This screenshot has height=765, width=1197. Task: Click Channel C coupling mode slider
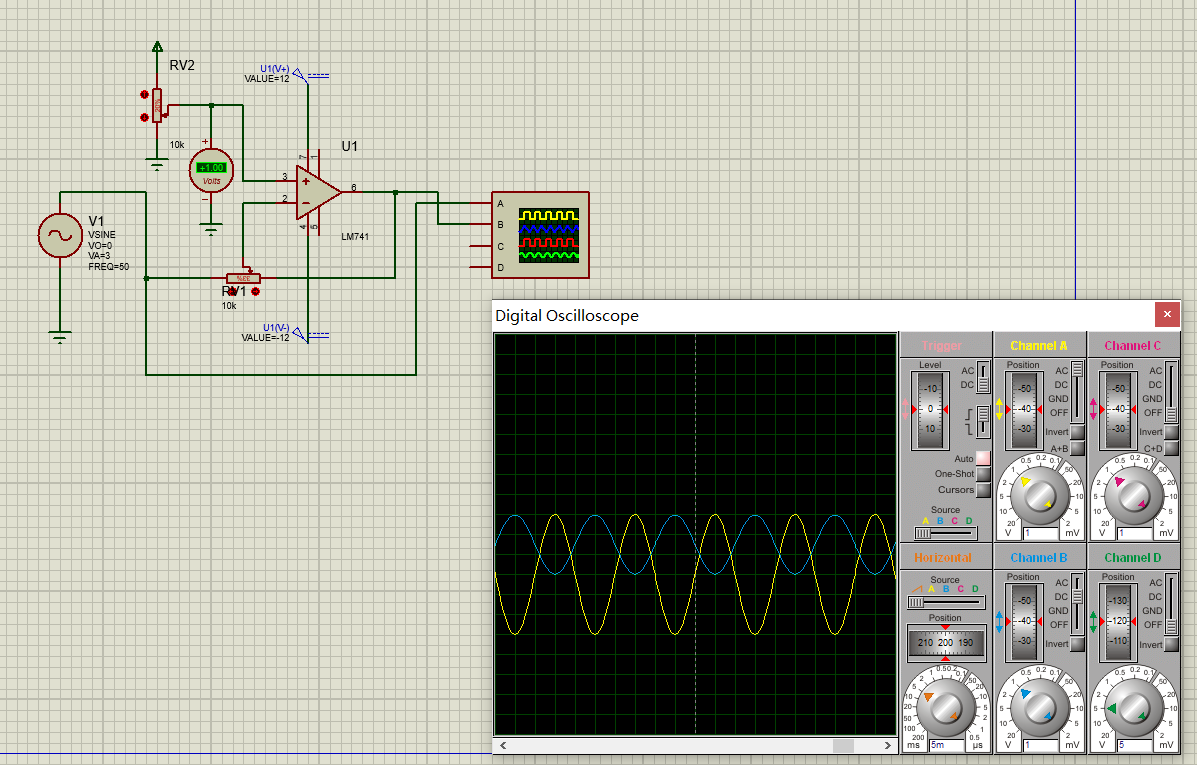1171,392
